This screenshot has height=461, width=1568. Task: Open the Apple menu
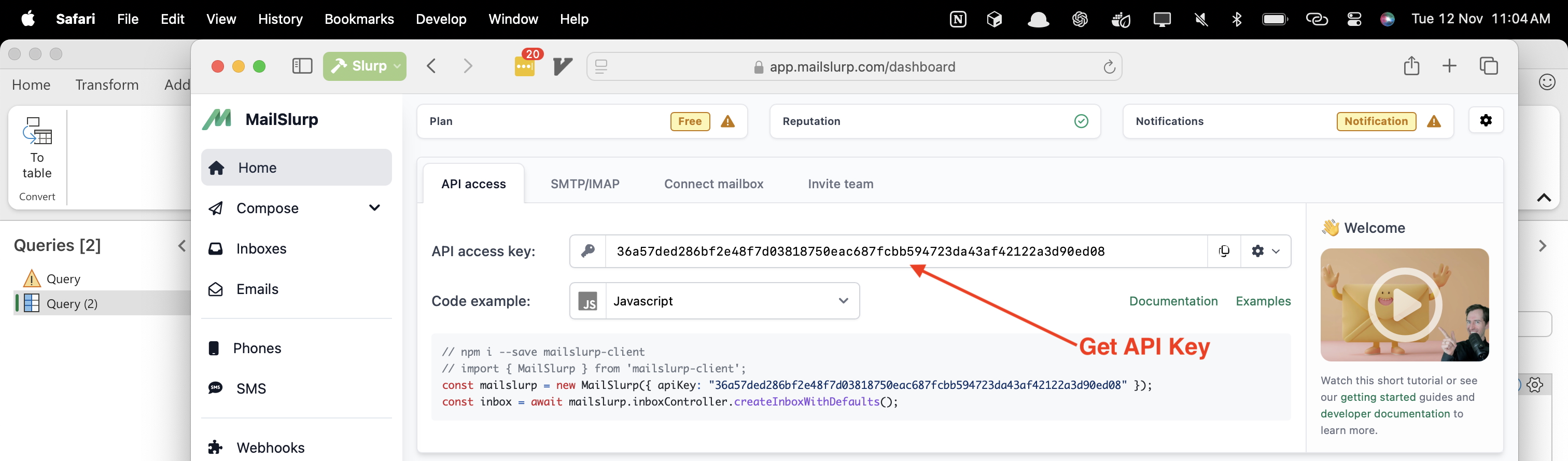tap(28, 19)
